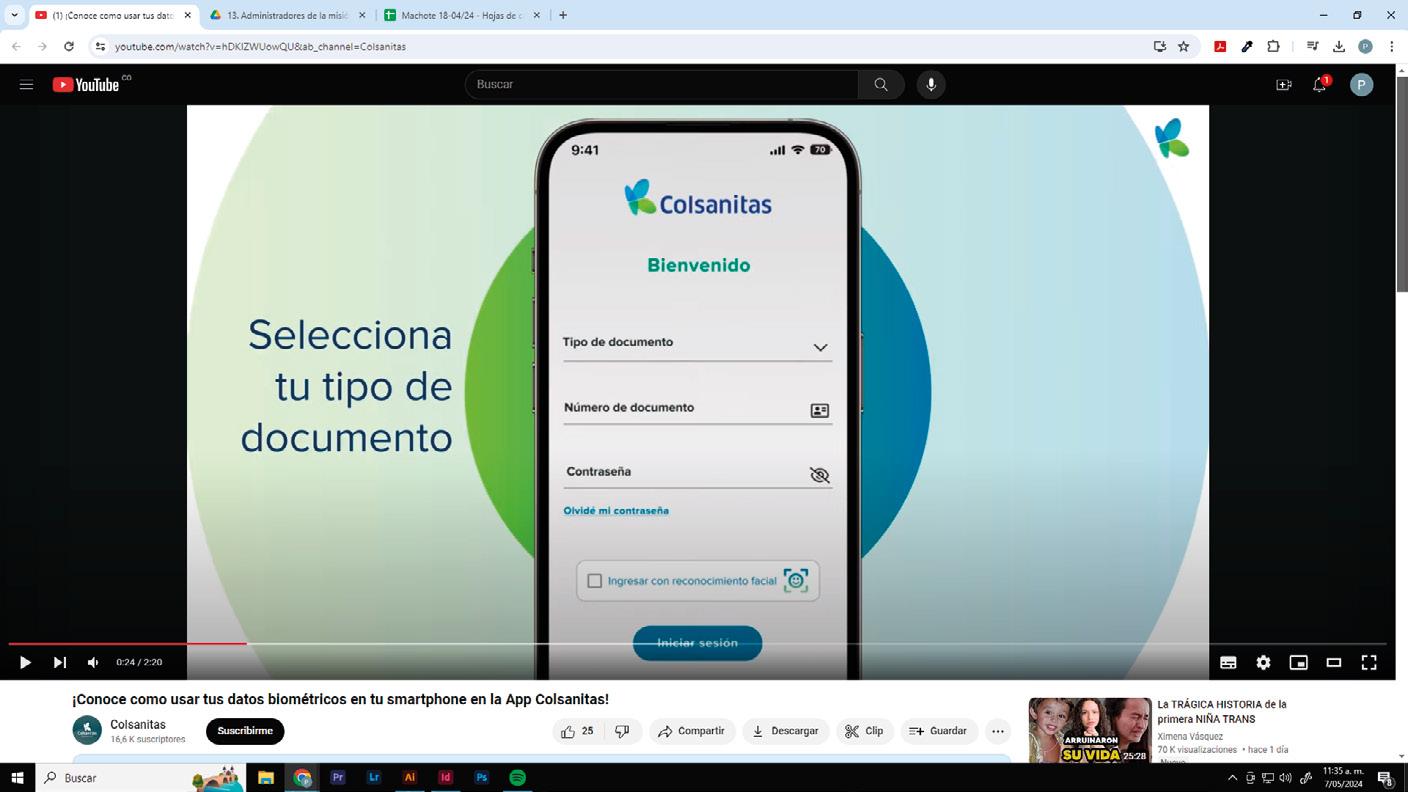
Task: Close the 13. Administradores tab
Action: [362, 15]
